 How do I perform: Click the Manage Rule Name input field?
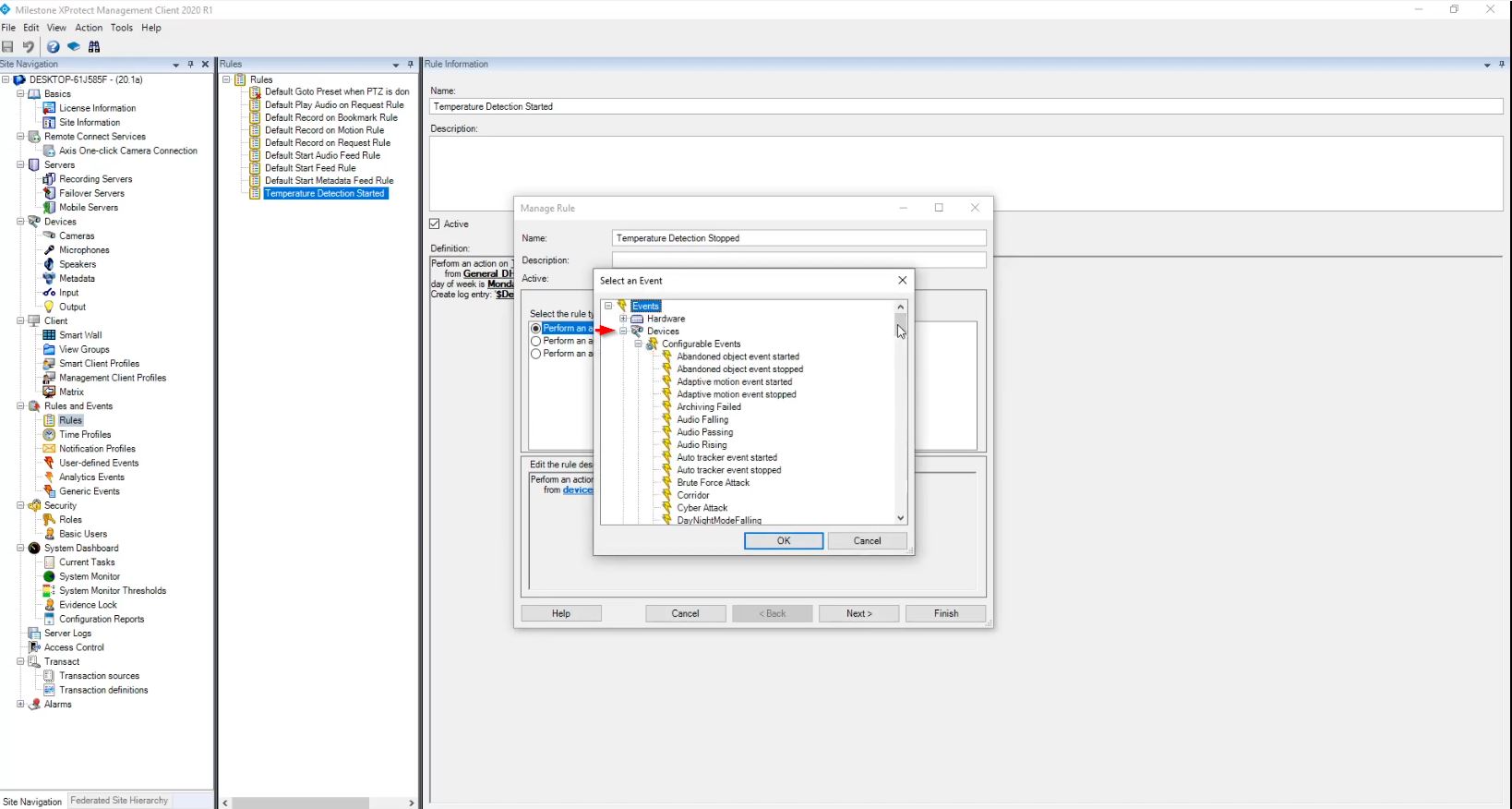[x=798, y=238]
